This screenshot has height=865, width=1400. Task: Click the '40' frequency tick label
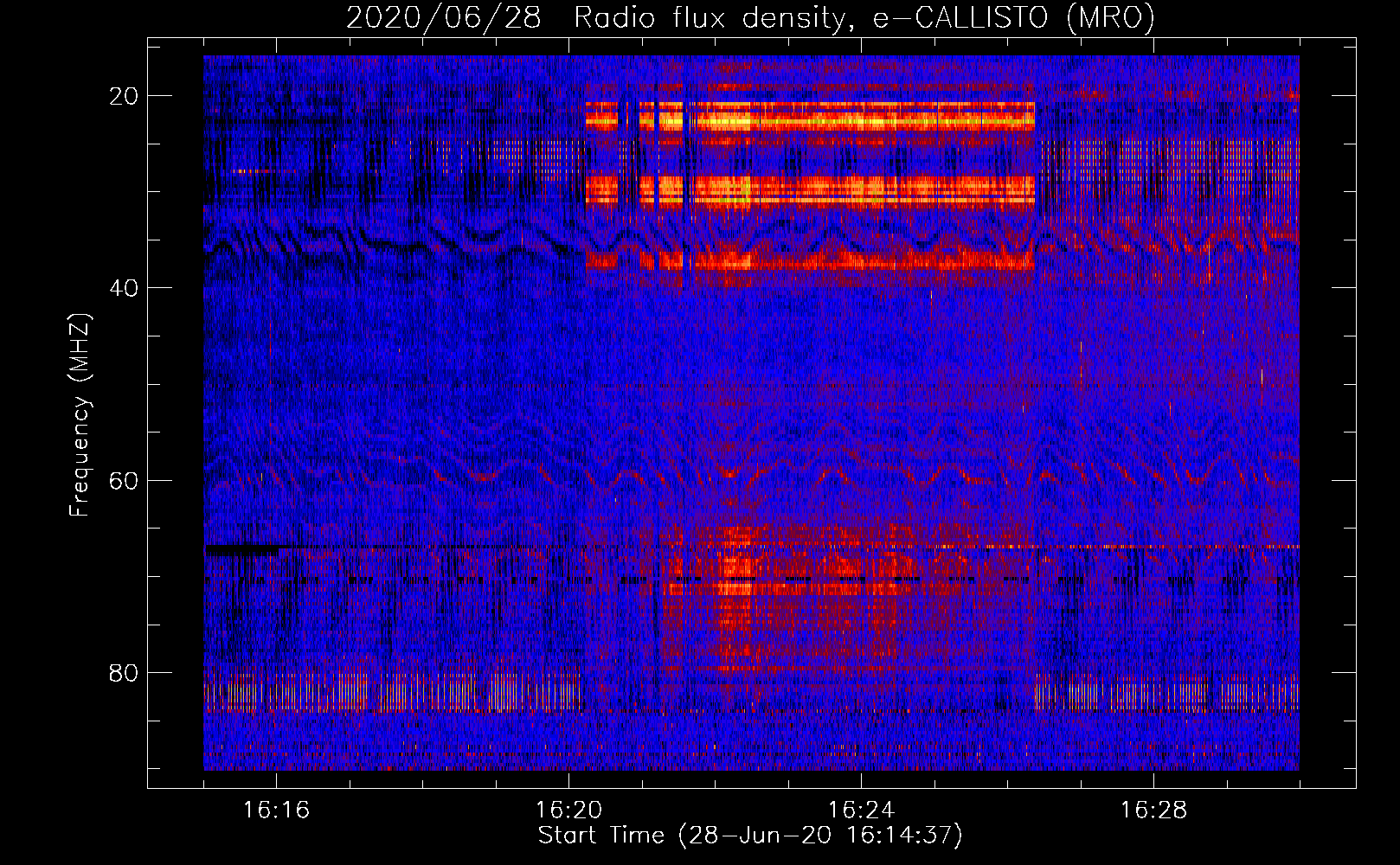click(x=124, y=288)
